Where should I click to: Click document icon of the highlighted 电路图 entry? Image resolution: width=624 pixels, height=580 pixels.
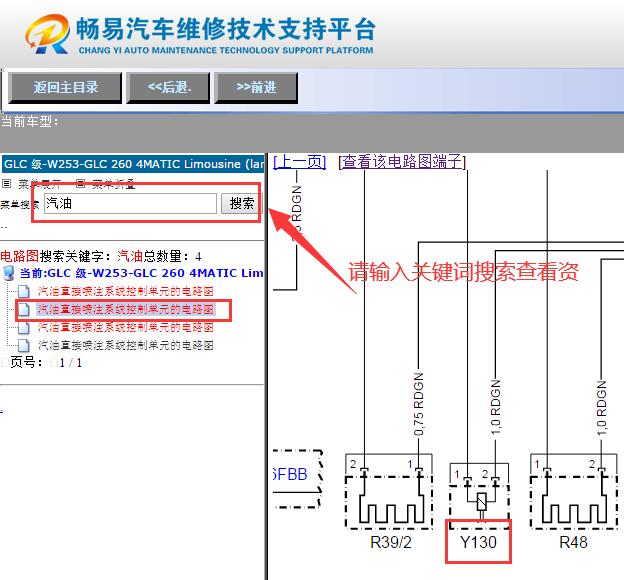pos(23,309)
